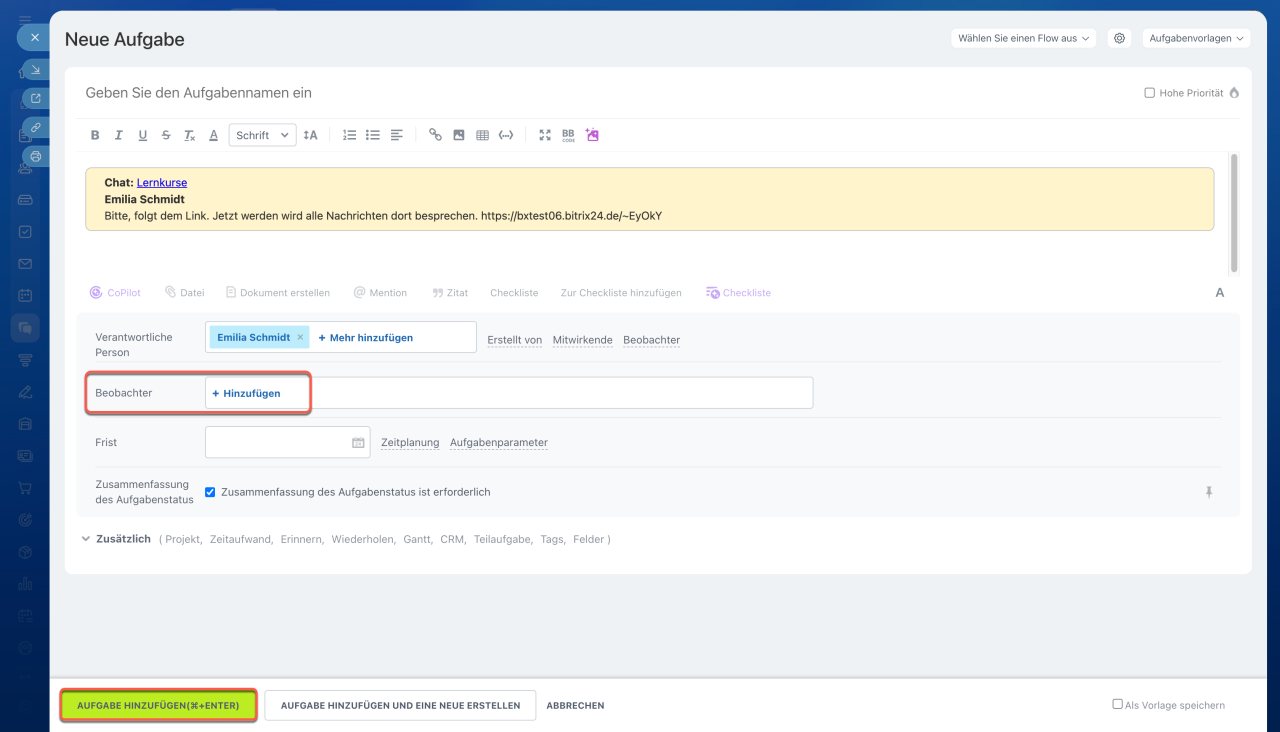Open the Flow selection dropdown

tap(1024, 38)
